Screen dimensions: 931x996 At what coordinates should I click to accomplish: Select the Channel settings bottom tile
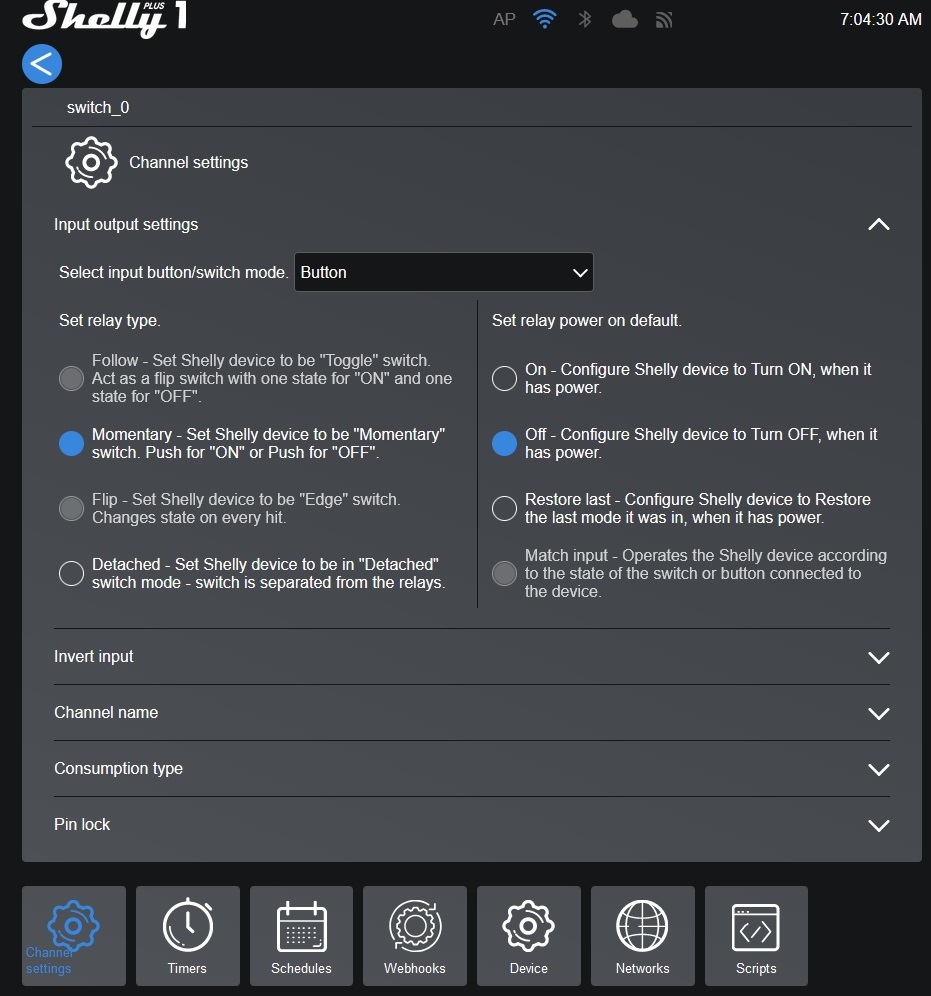pyautogui.click(x=74, y=936)
